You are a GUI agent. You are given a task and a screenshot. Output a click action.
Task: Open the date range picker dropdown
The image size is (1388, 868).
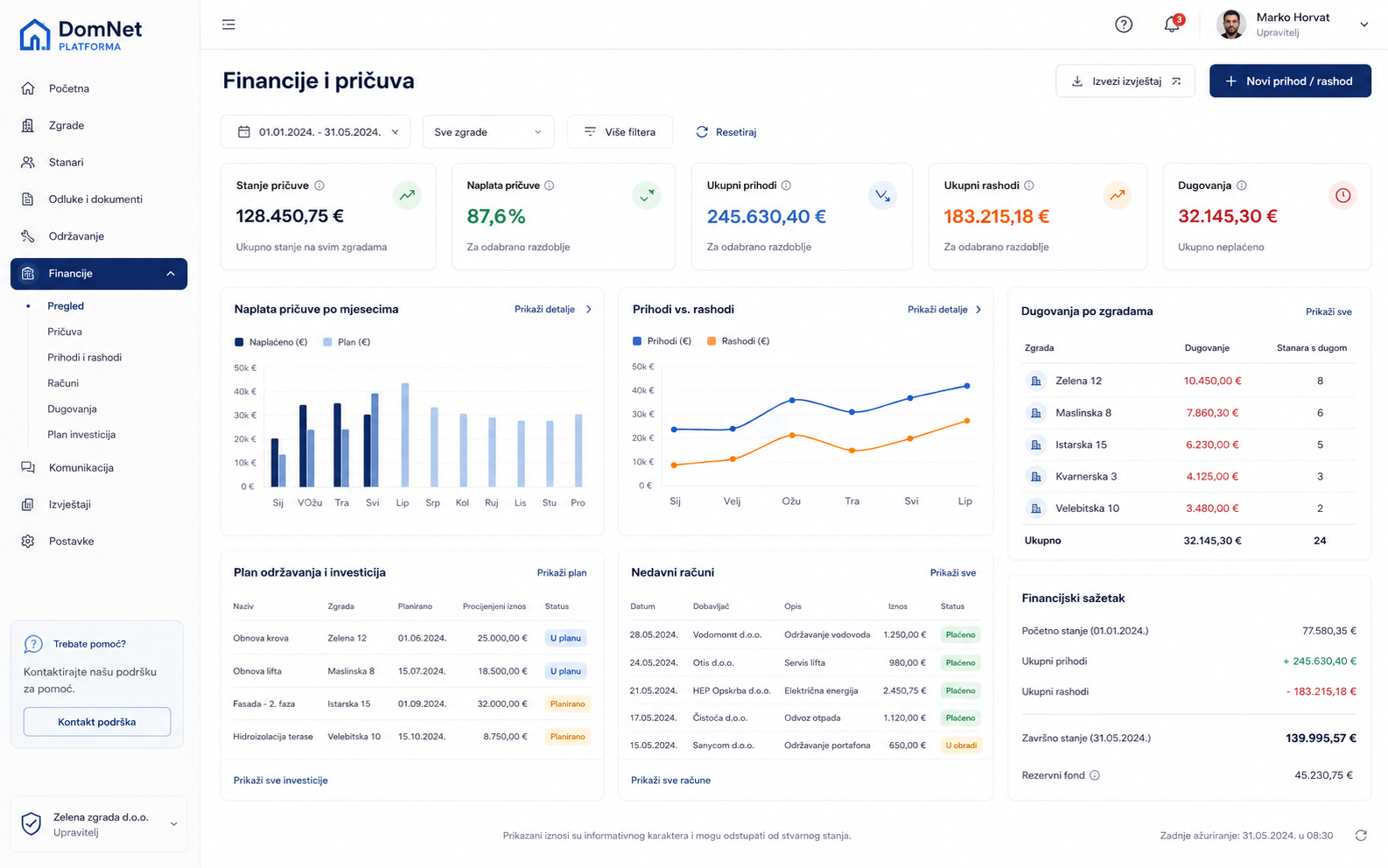(318, 132)
